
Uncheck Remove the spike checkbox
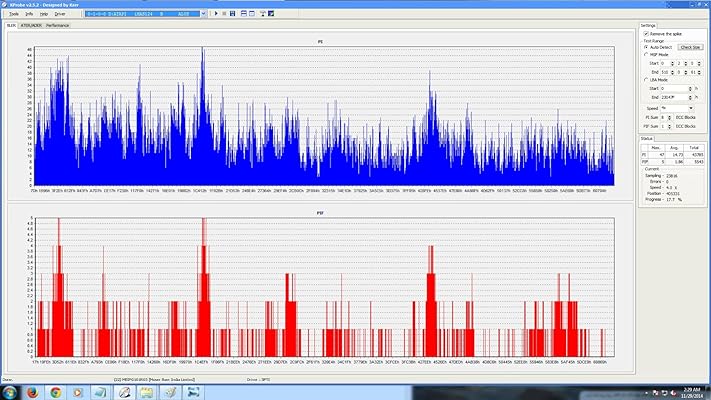tap(645, 33)
